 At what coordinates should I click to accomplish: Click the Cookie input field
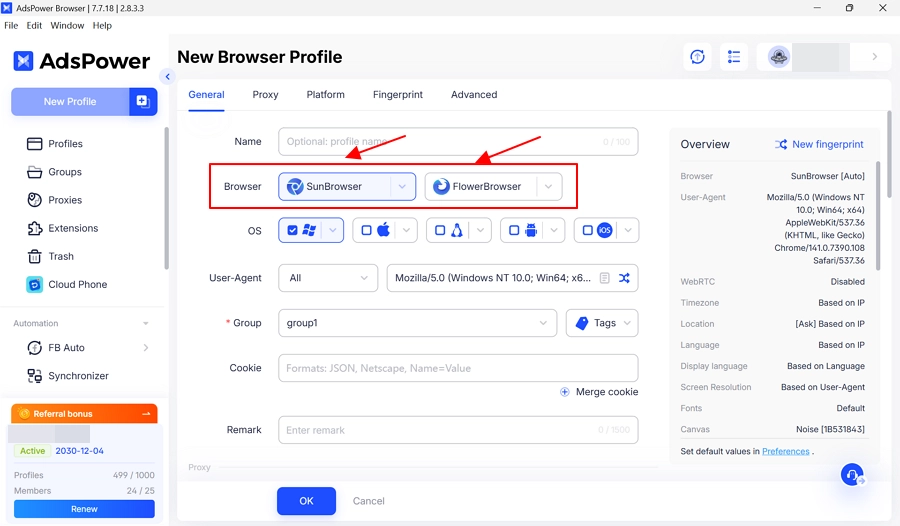click(x=458, y=368)
